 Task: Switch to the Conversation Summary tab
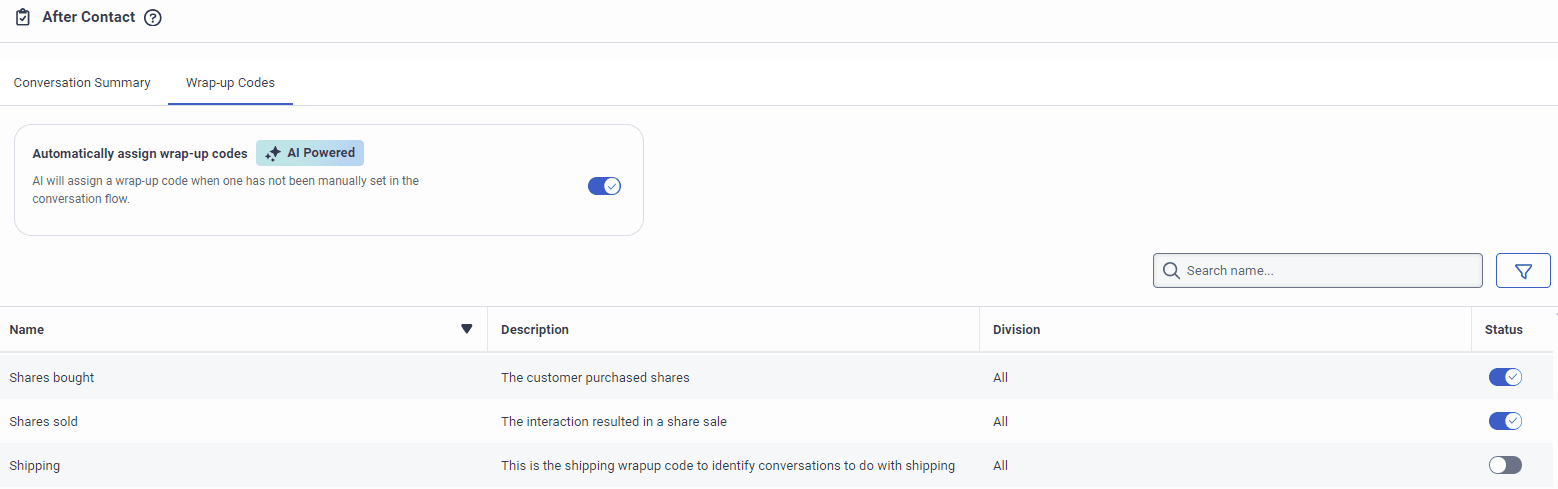tap(82, 83)
